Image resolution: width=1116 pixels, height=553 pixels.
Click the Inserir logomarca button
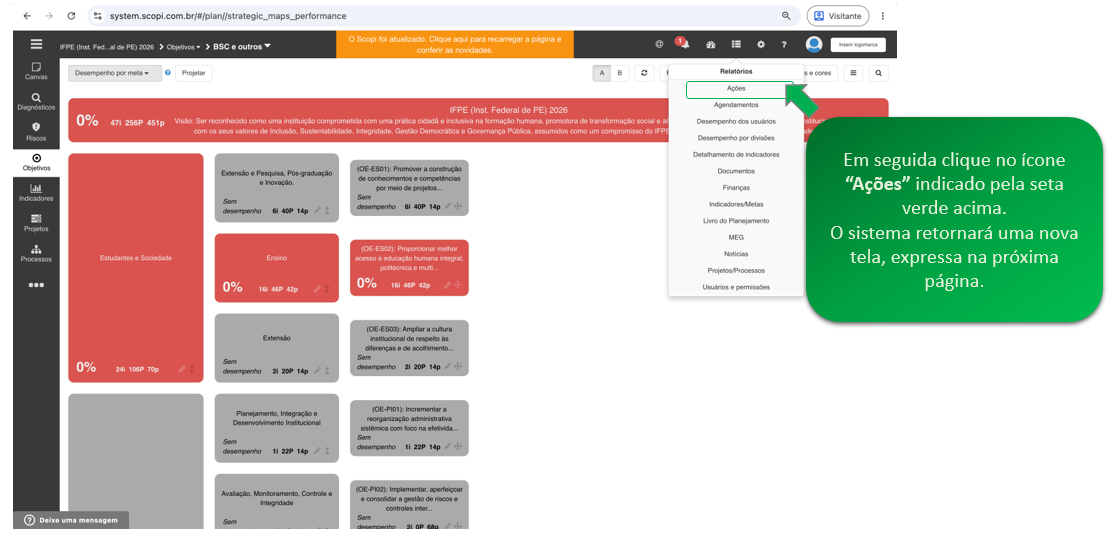(x=858, y=45)
